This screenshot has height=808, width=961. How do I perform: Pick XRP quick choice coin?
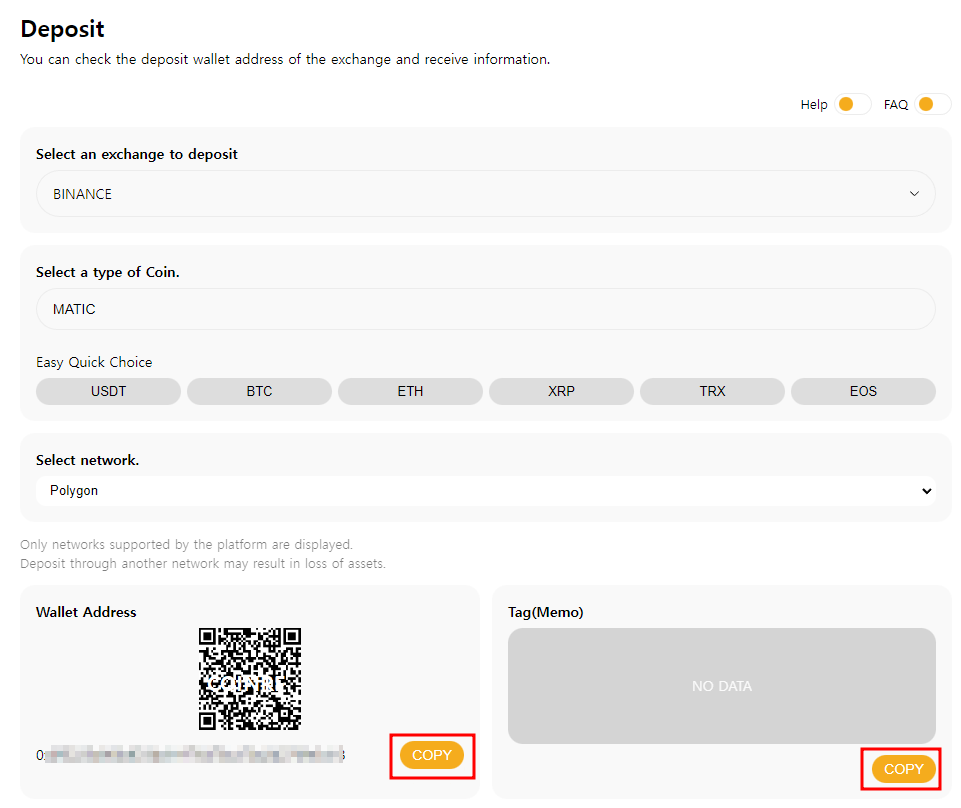561,391
